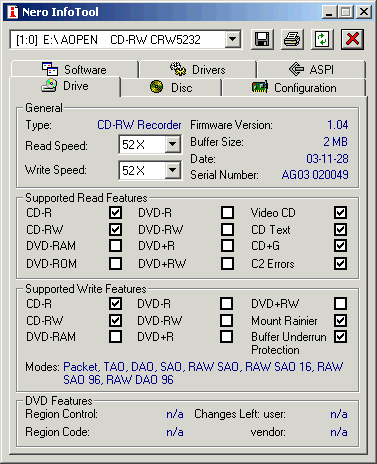Toggle the Mount Rainier checkbox

coord(340,320)
